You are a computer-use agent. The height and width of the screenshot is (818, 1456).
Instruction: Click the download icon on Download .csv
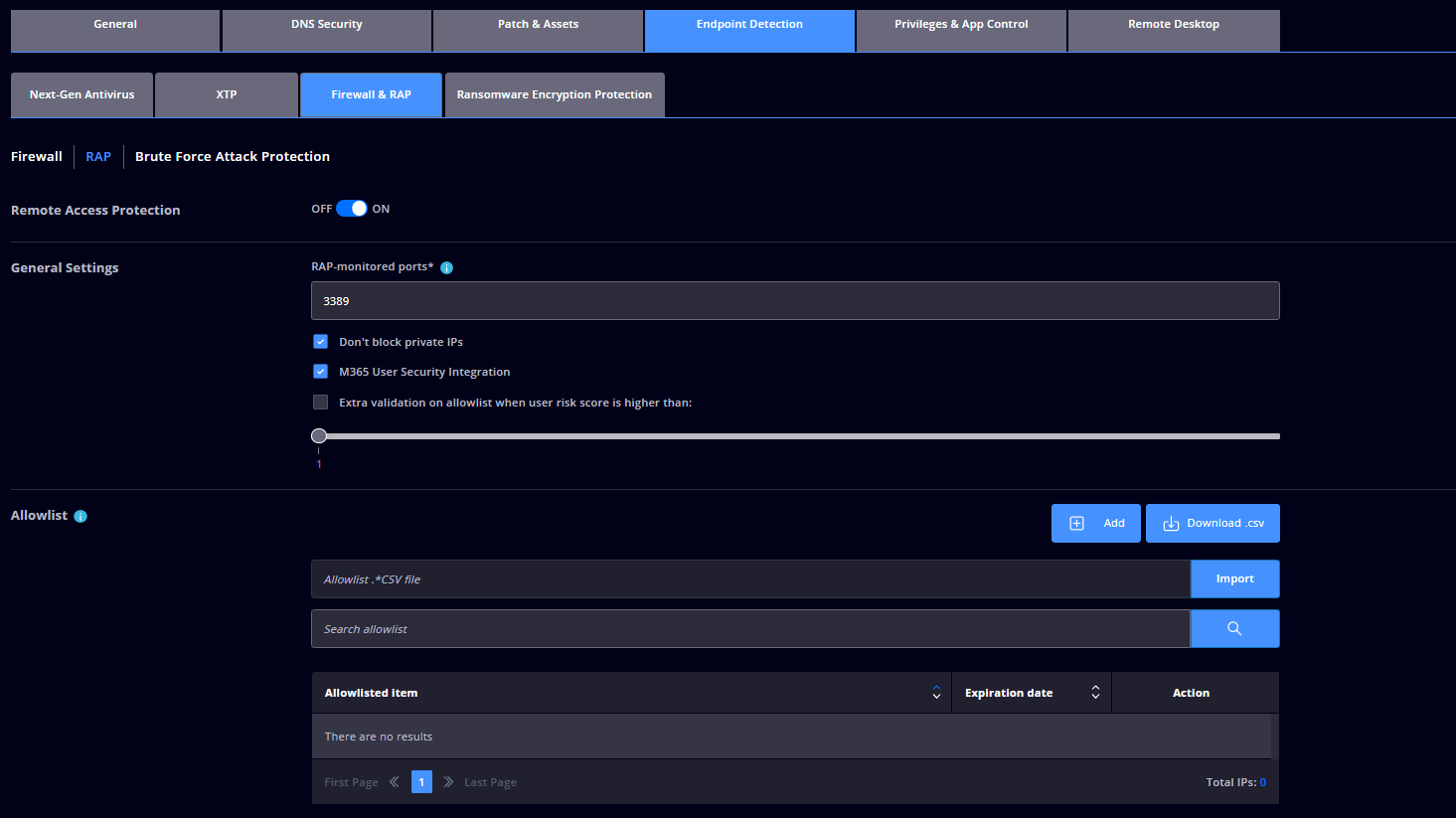pyautogui.click(x=1171, y=523)
